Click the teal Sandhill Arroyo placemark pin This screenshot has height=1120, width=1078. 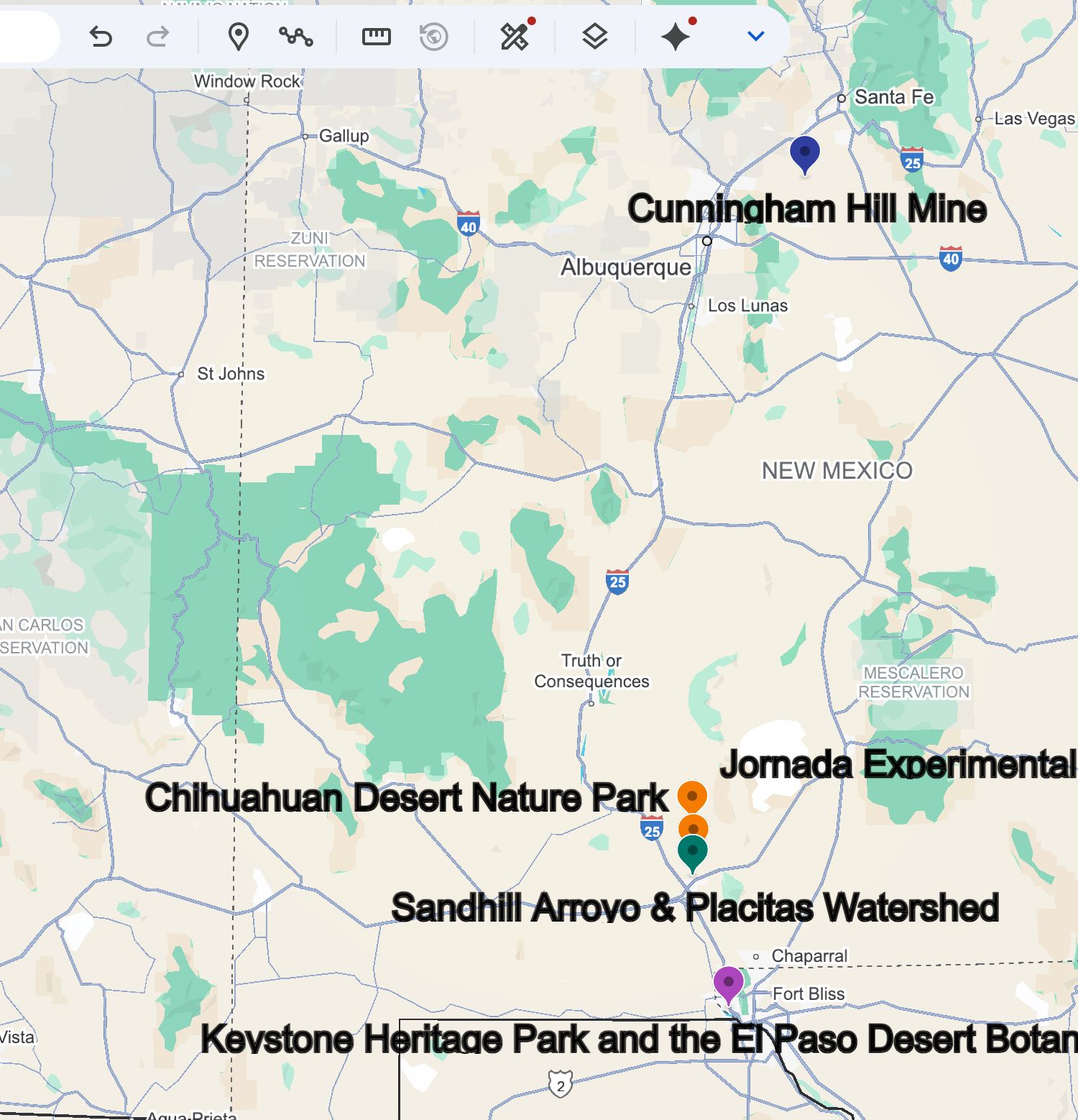pos(692,852)
